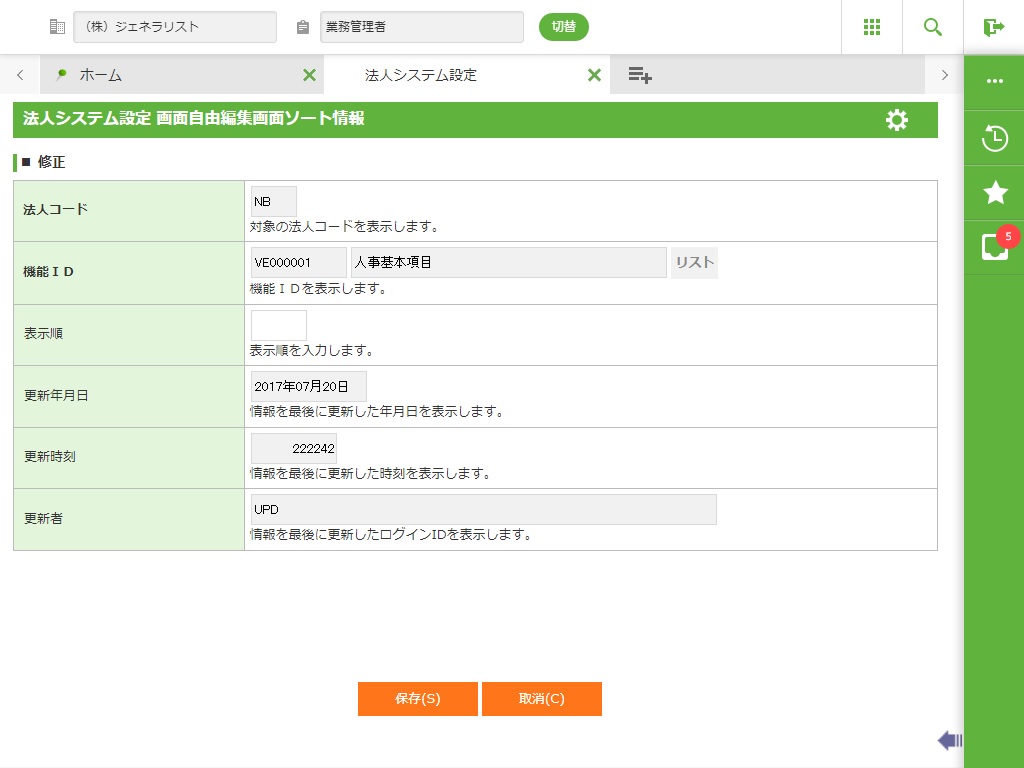The width and height of the screenshot is (1024, 768).
Task: Open the history clock icon in sidebar
Action: tap(994, 138)
